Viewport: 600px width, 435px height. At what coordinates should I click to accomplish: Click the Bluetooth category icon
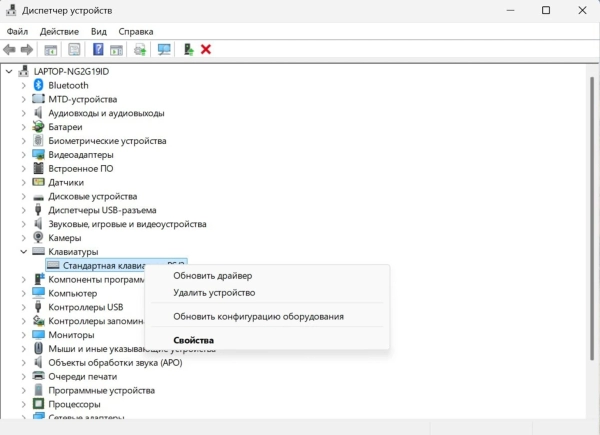tap(38, 85)
